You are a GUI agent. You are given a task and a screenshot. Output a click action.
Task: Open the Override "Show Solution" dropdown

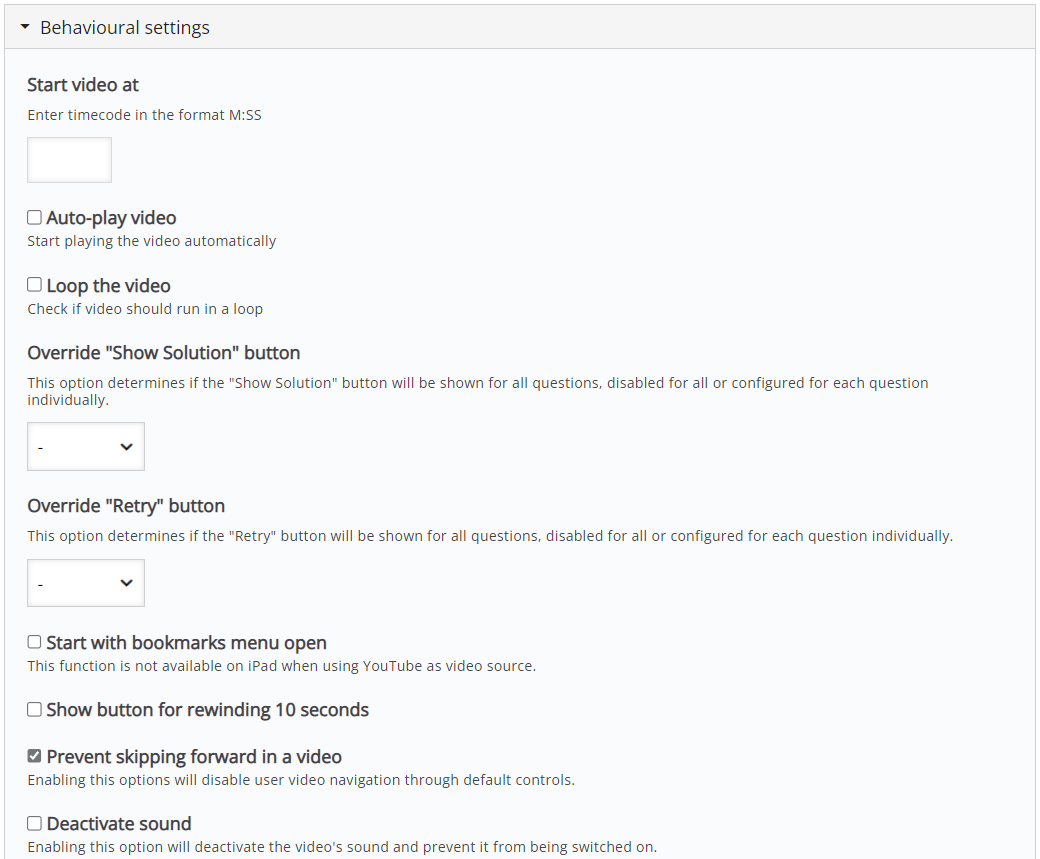pyautogui.click(x=86, y=446)
